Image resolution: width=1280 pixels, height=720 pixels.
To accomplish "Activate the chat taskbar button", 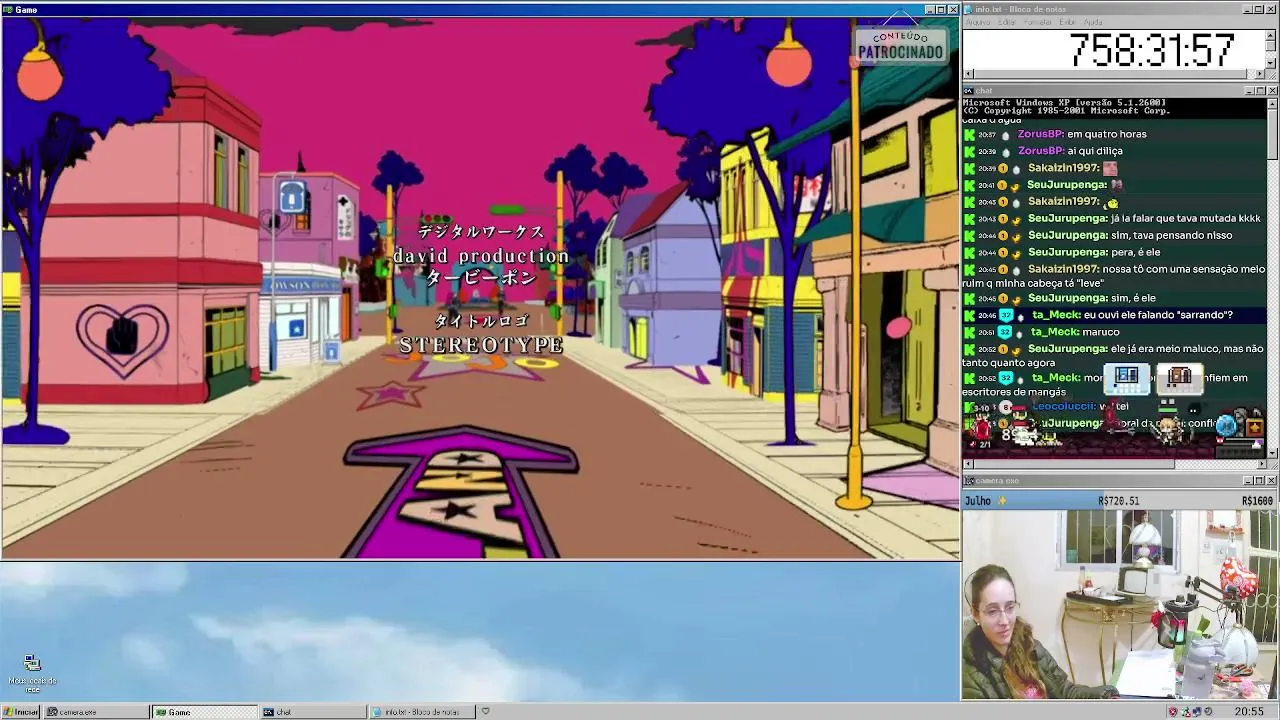I will (313, 712).
